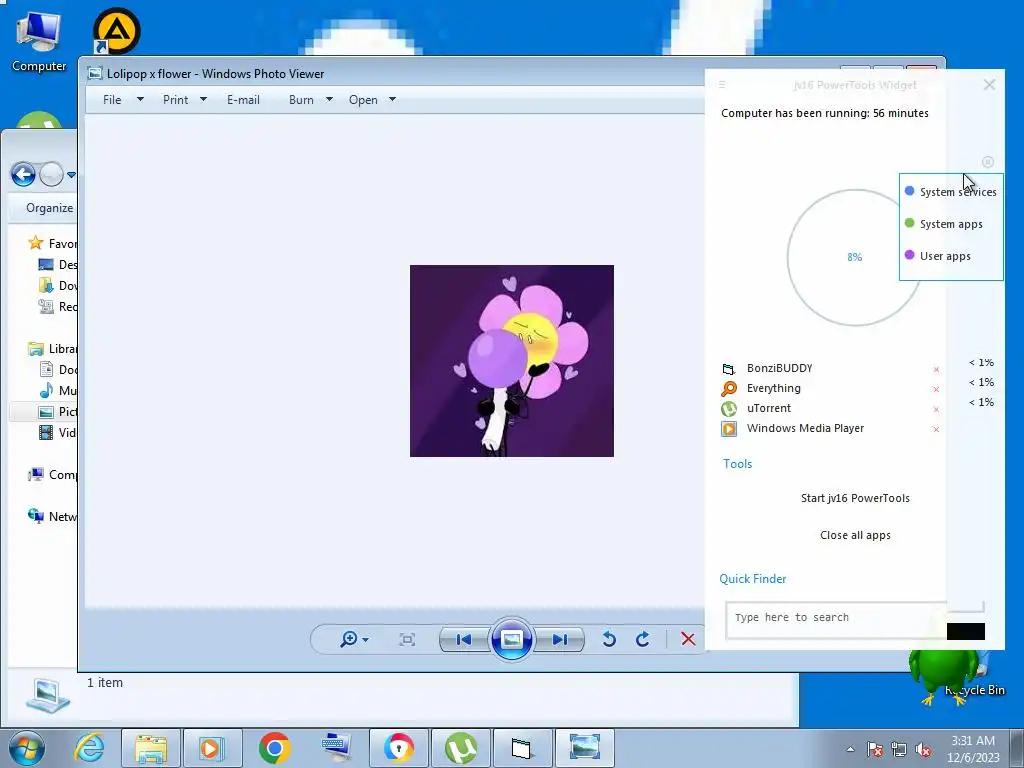This screenshot has width=1024, height=768.
Task: Expand the Open dropdown arrow
Action: click(392, 99)
